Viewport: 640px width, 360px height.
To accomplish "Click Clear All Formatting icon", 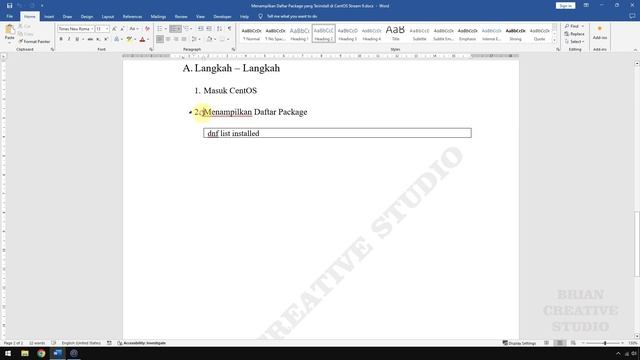I will (x=147, y=29).
